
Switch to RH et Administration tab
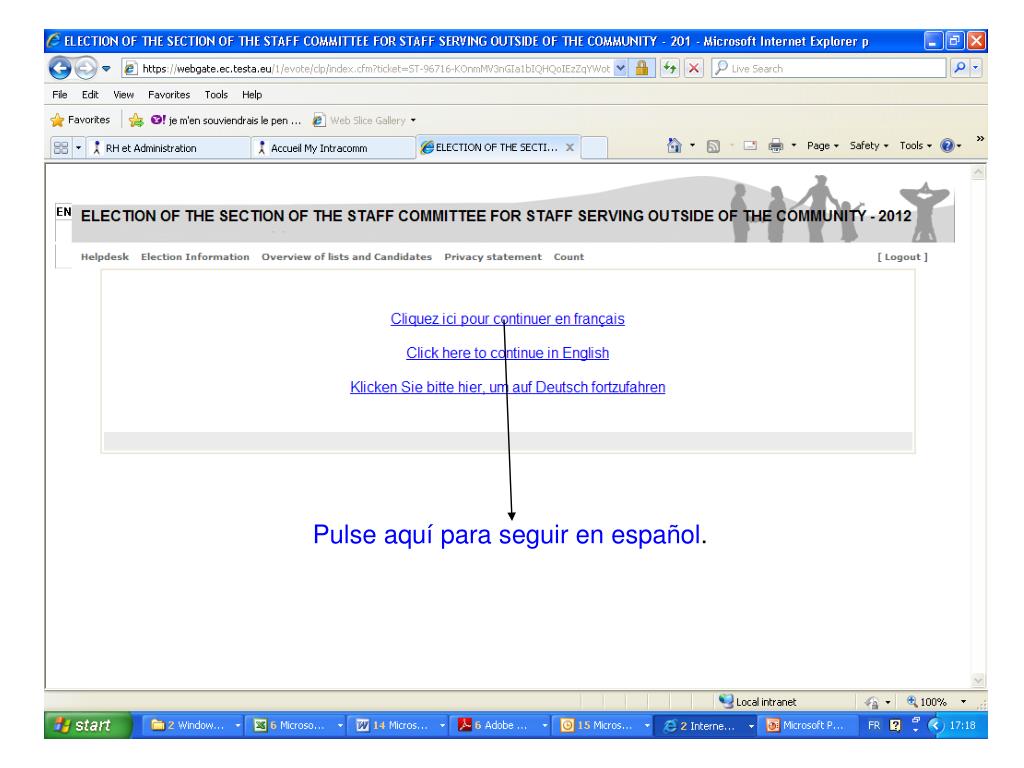(168, 148)
